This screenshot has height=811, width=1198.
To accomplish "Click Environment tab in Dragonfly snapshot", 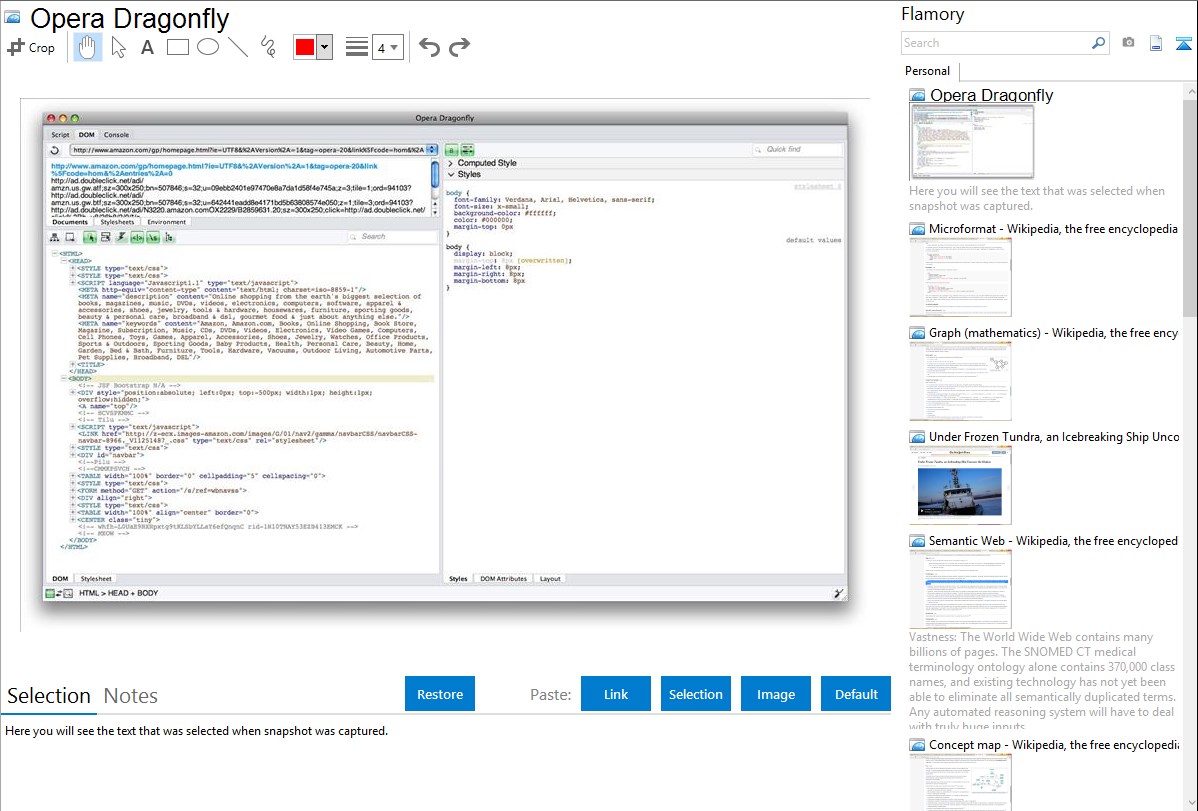I will click(x=167, y=222).
